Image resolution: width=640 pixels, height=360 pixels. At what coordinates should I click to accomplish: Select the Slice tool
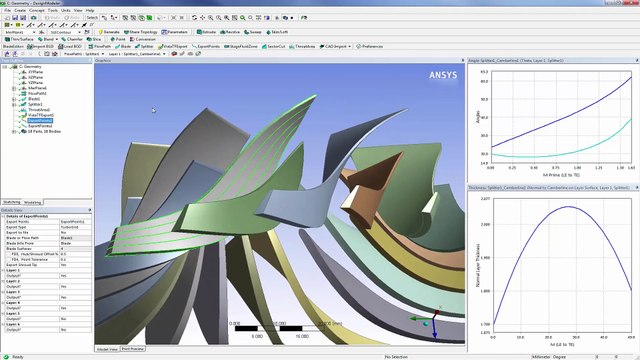pos(94,39)
